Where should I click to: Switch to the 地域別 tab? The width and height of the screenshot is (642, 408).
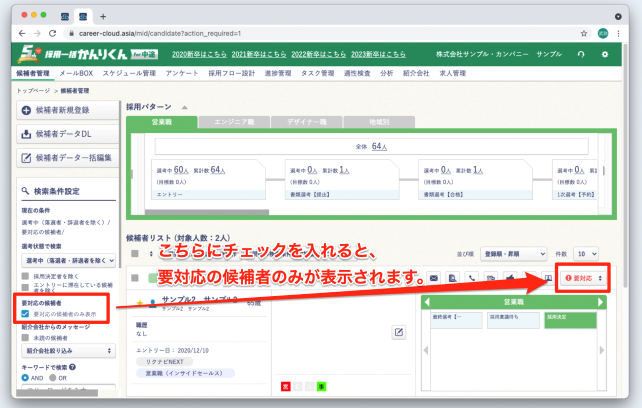[379, 122]
